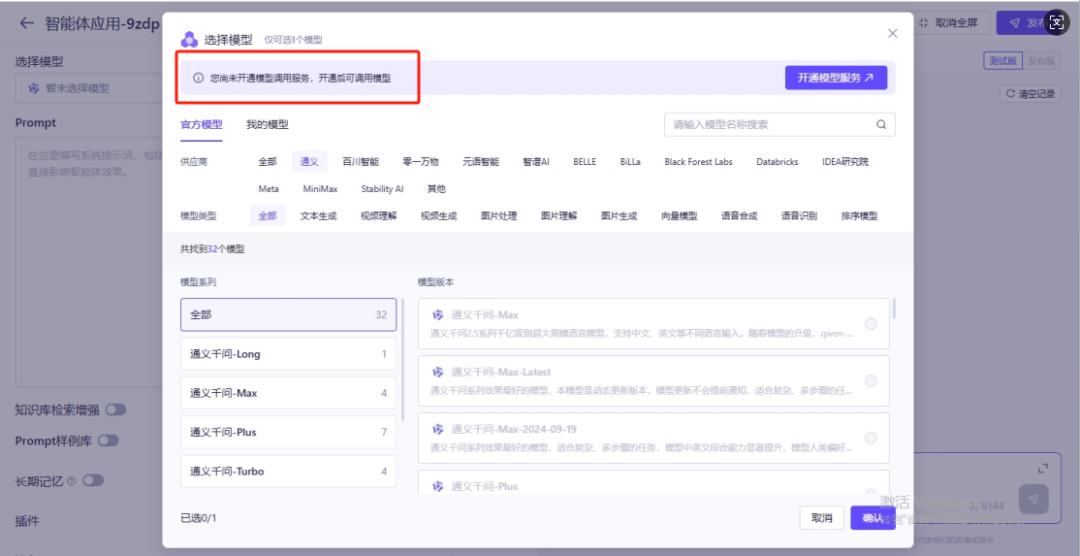
Task: Switch to 发布版 version
Action: click(x=1041, y=61)
